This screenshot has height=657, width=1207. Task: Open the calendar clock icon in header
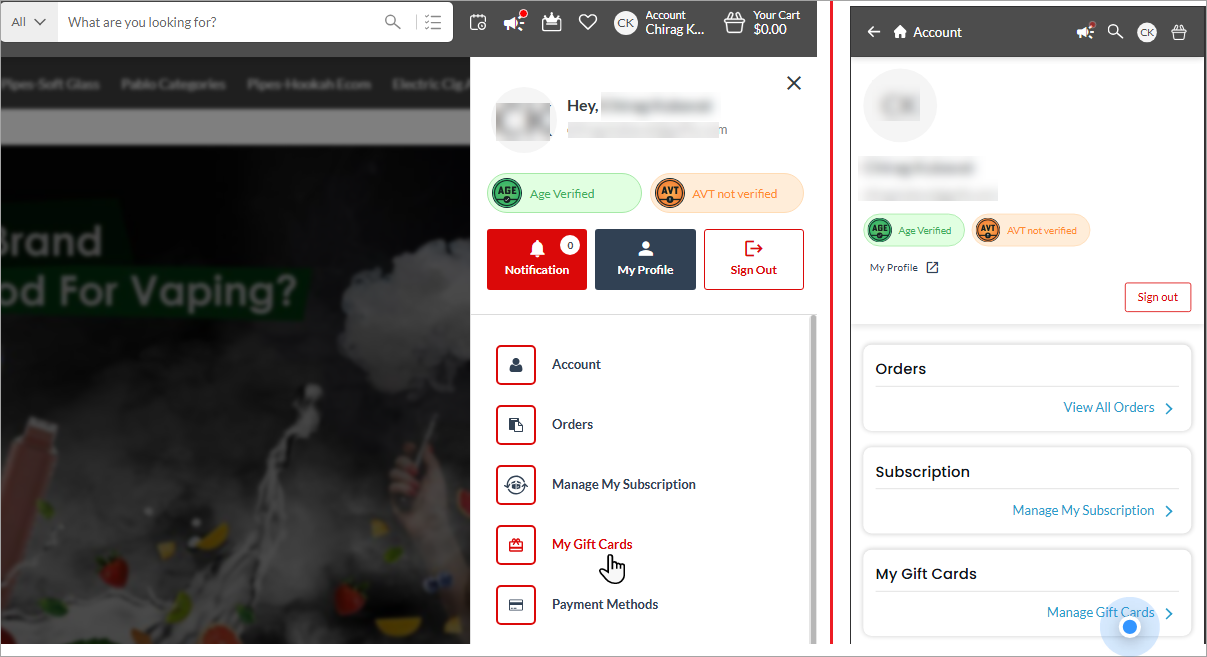(x=478, y=22)
